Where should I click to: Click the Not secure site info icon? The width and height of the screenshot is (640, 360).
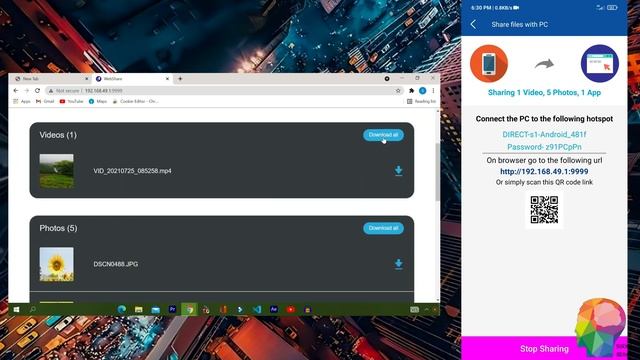pyautogui.click(x=51, y=91)
